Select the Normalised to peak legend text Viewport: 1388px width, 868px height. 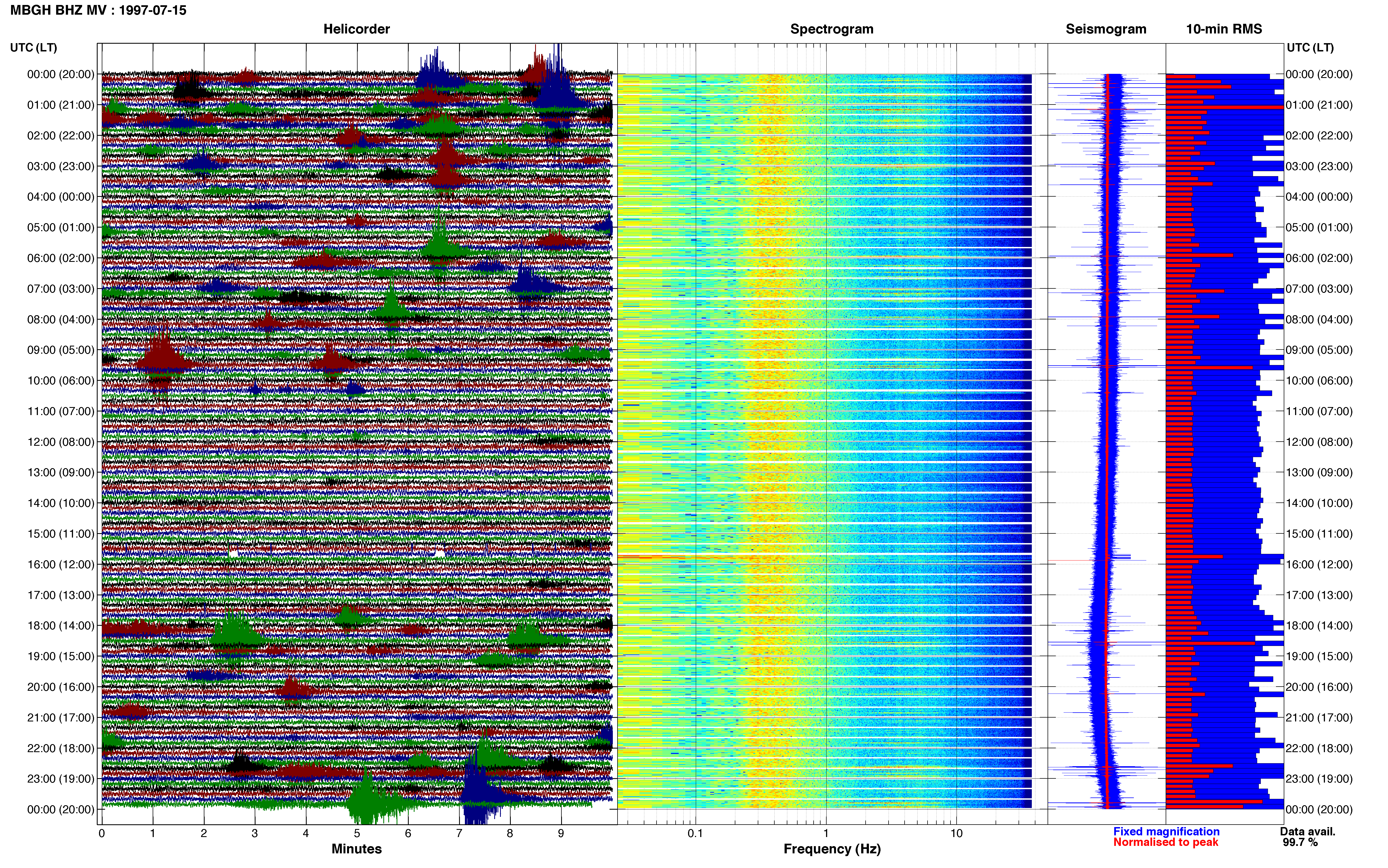coord(1165,843)
